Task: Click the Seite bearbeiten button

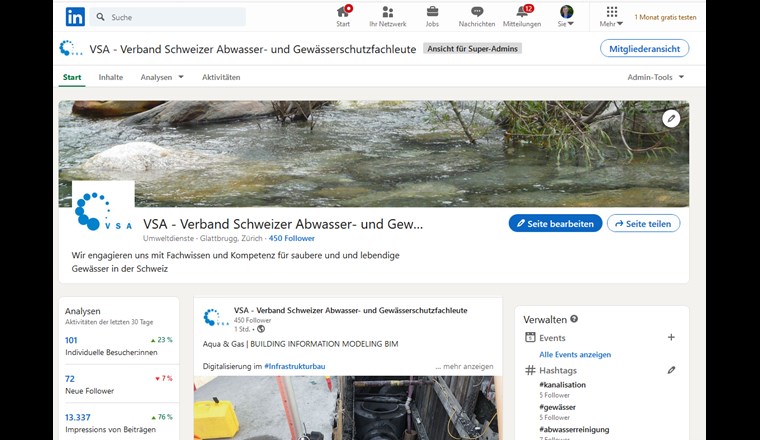Action: coord(555,224)
